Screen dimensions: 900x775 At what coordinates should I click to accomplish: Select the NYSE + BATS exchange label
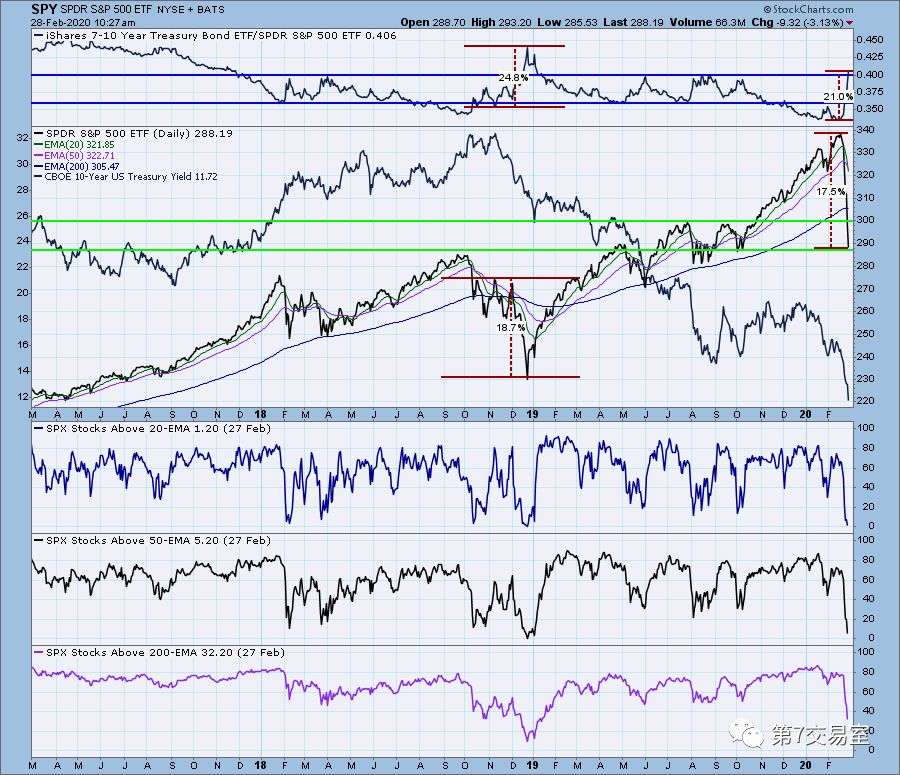(191, 10)
